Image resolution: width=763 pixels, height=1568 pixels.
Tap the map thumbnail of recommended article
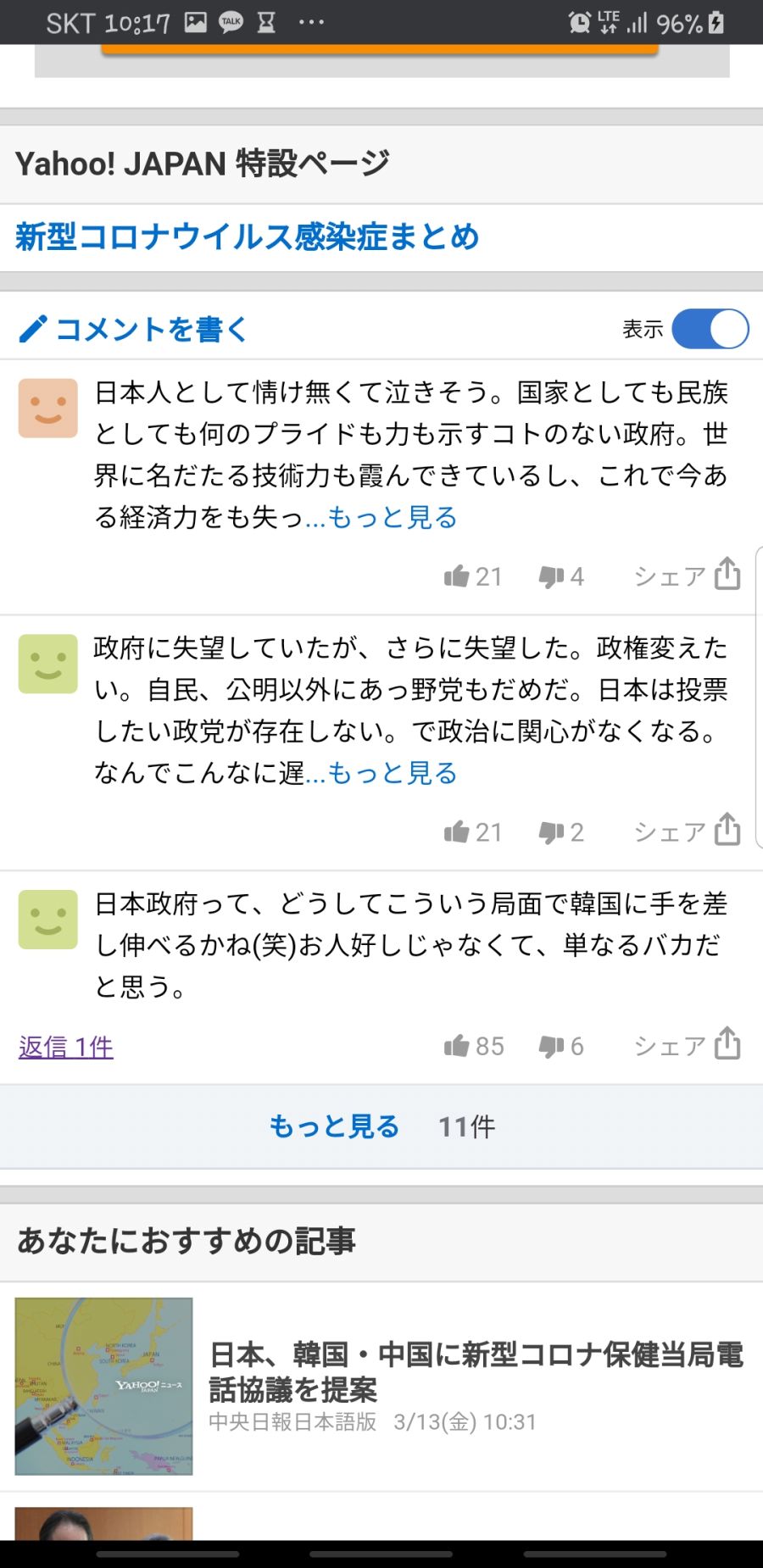tap(103, 1386)
